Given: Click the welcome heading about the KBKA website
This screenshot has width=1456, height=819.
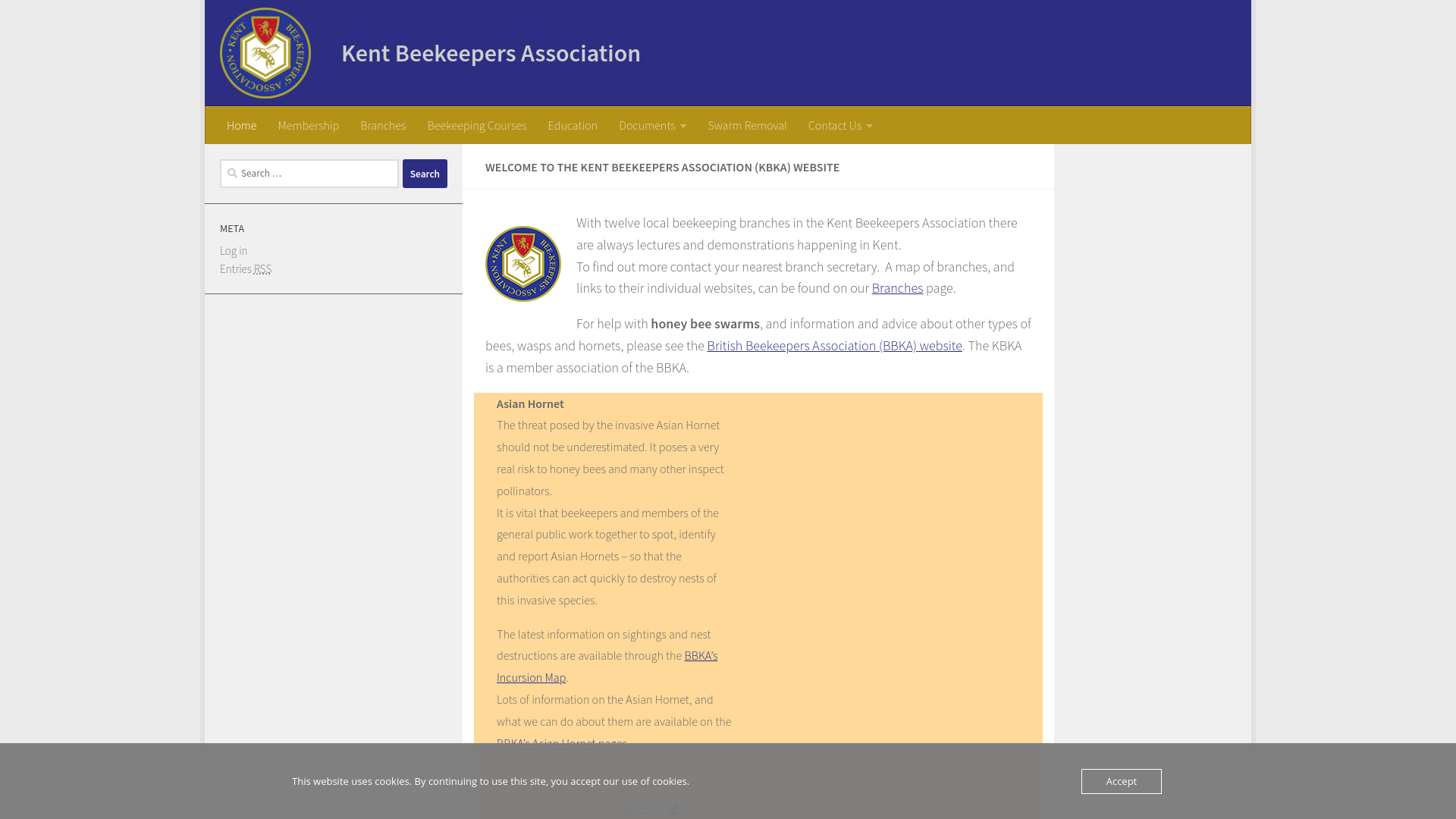Looking at the screenshot, I should pos(662,167).
